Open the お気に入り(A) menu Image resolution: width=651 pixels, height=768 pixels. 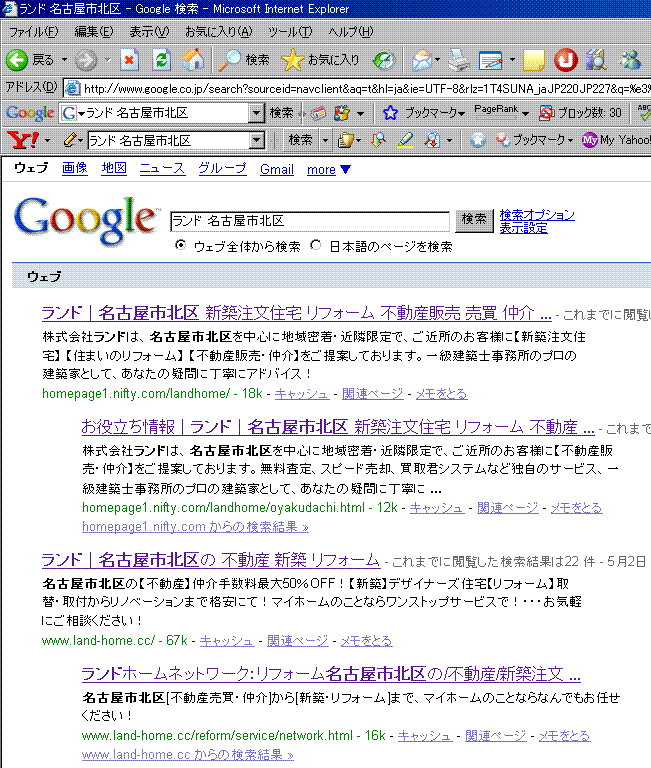218,32
